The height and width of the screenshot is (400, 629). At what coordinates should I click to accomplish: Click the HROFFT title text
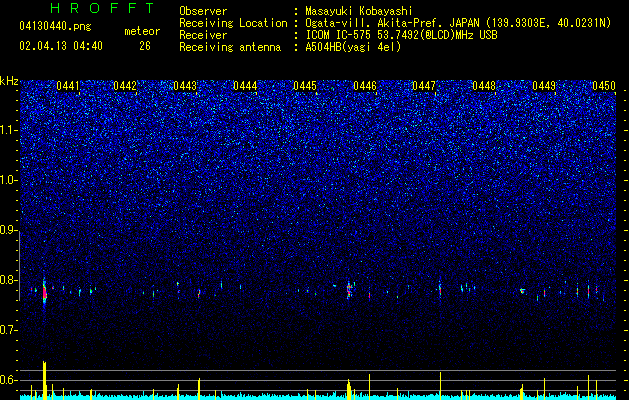tap(102, 8)
